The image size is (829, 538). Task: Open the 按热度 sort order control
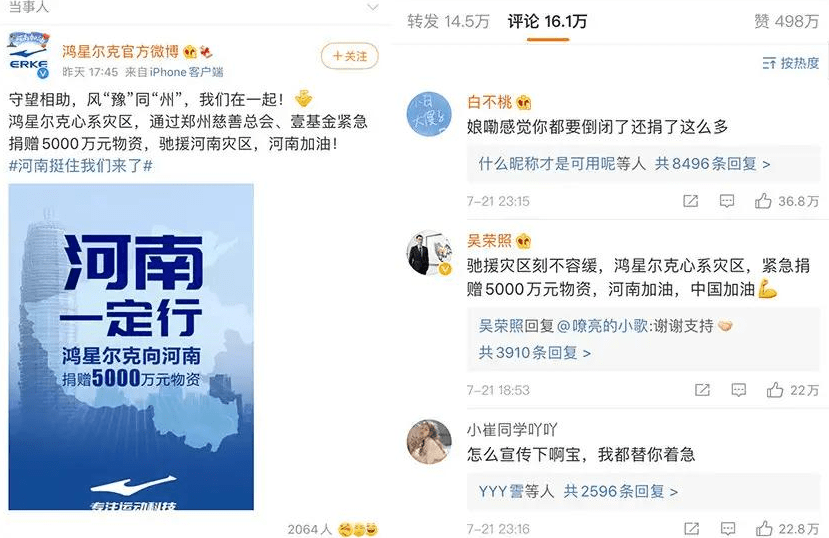(x=790, y=63)
